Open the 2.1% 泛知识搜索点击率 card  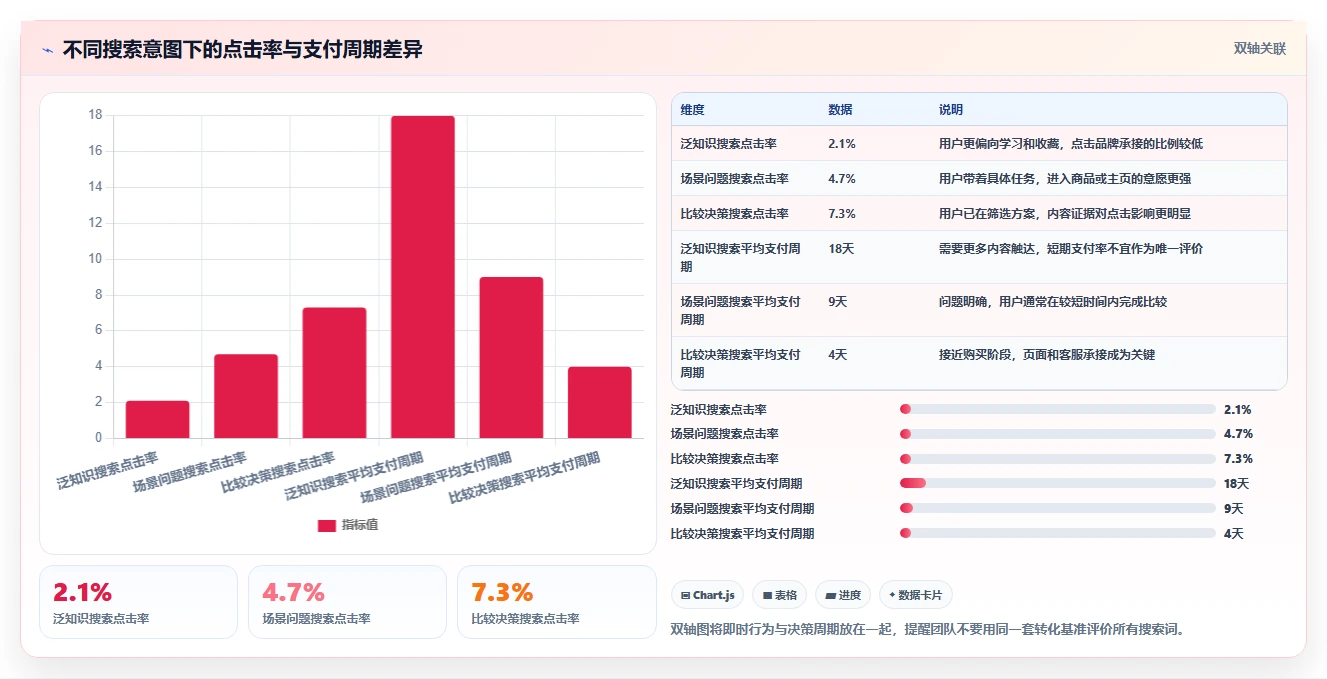138,602
